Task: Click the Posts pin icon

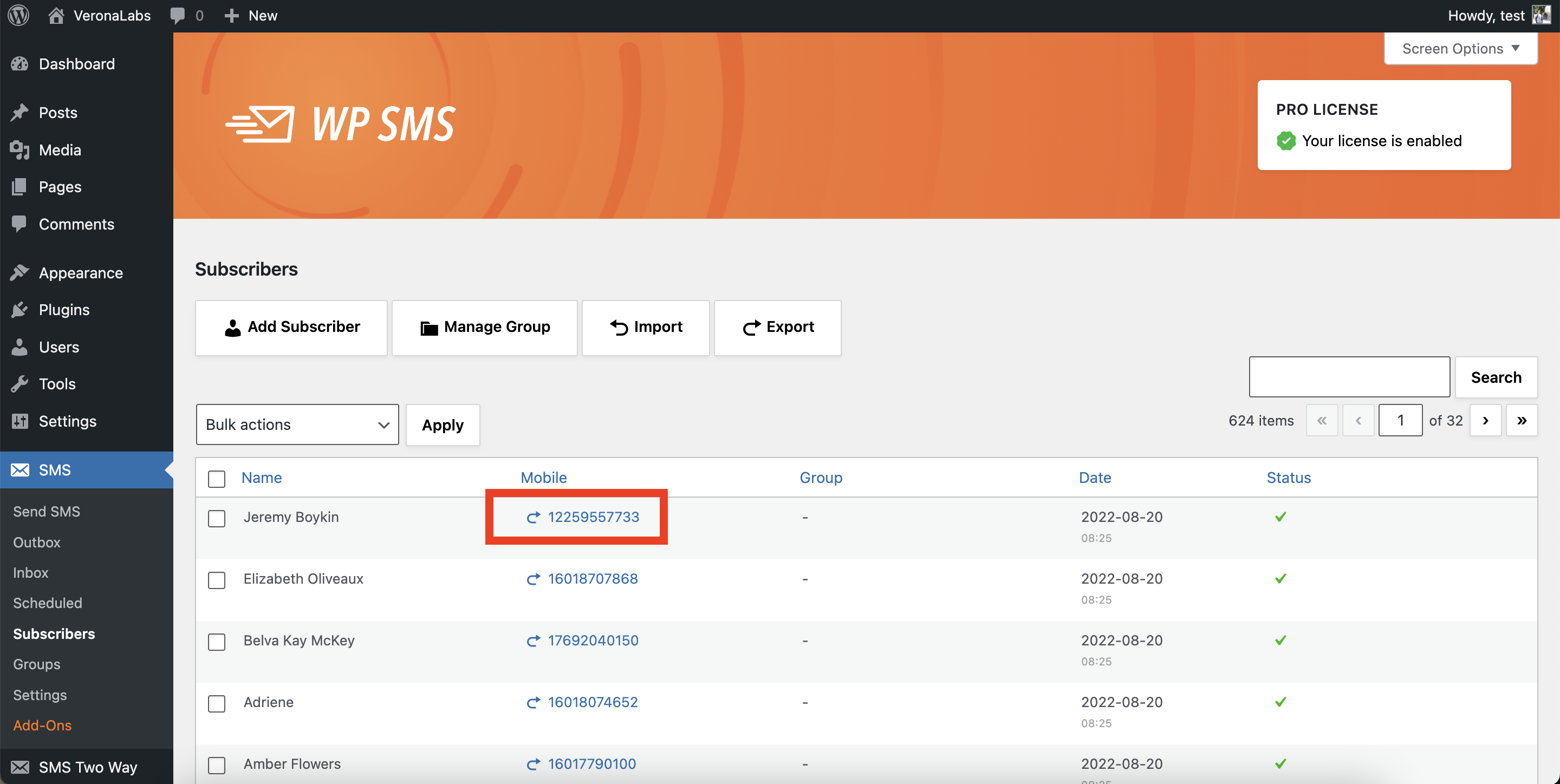Action: [x=20, y=113]
